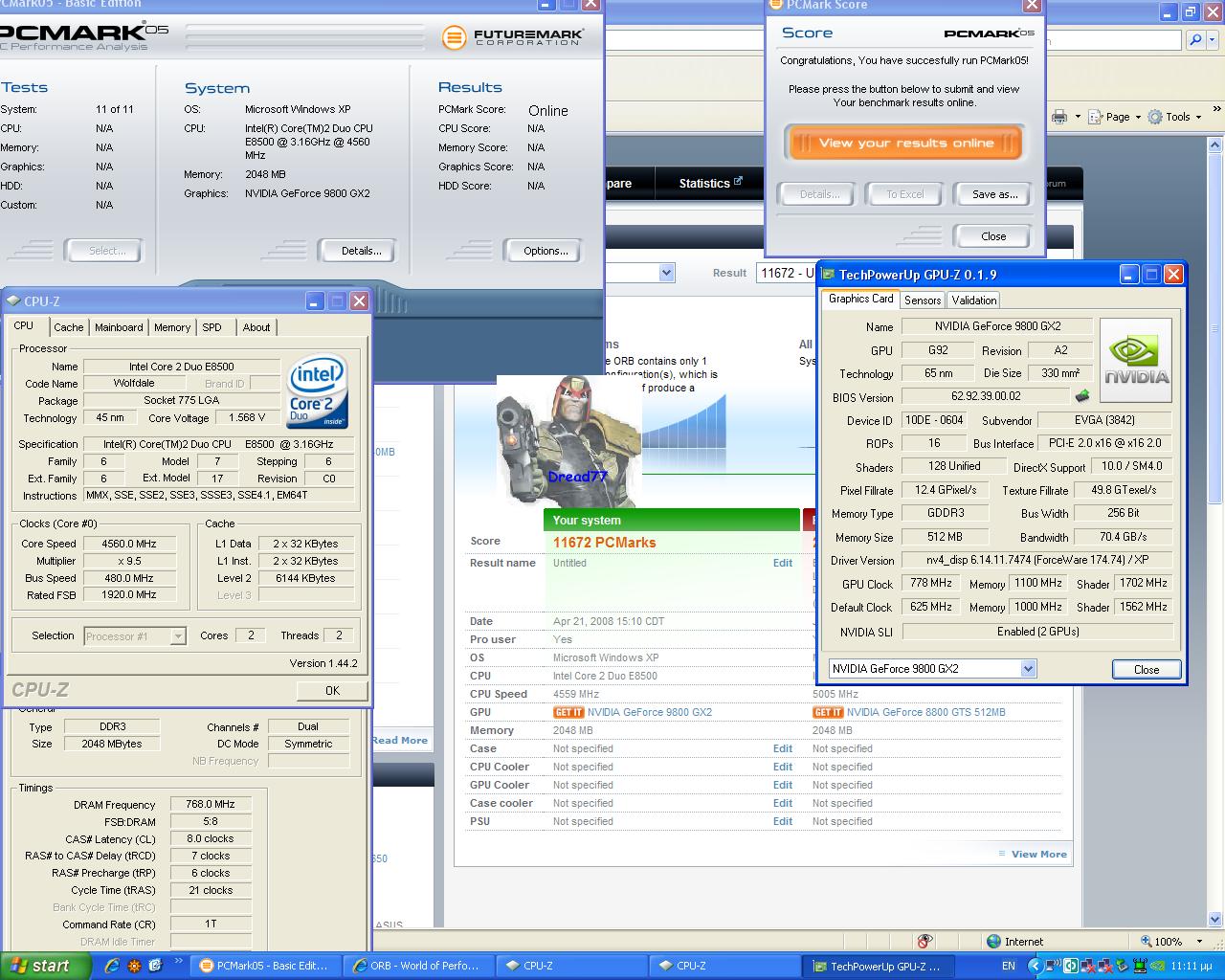Click View your results online button
This screenshot has width=1225, height=980.
coord(905,143)
